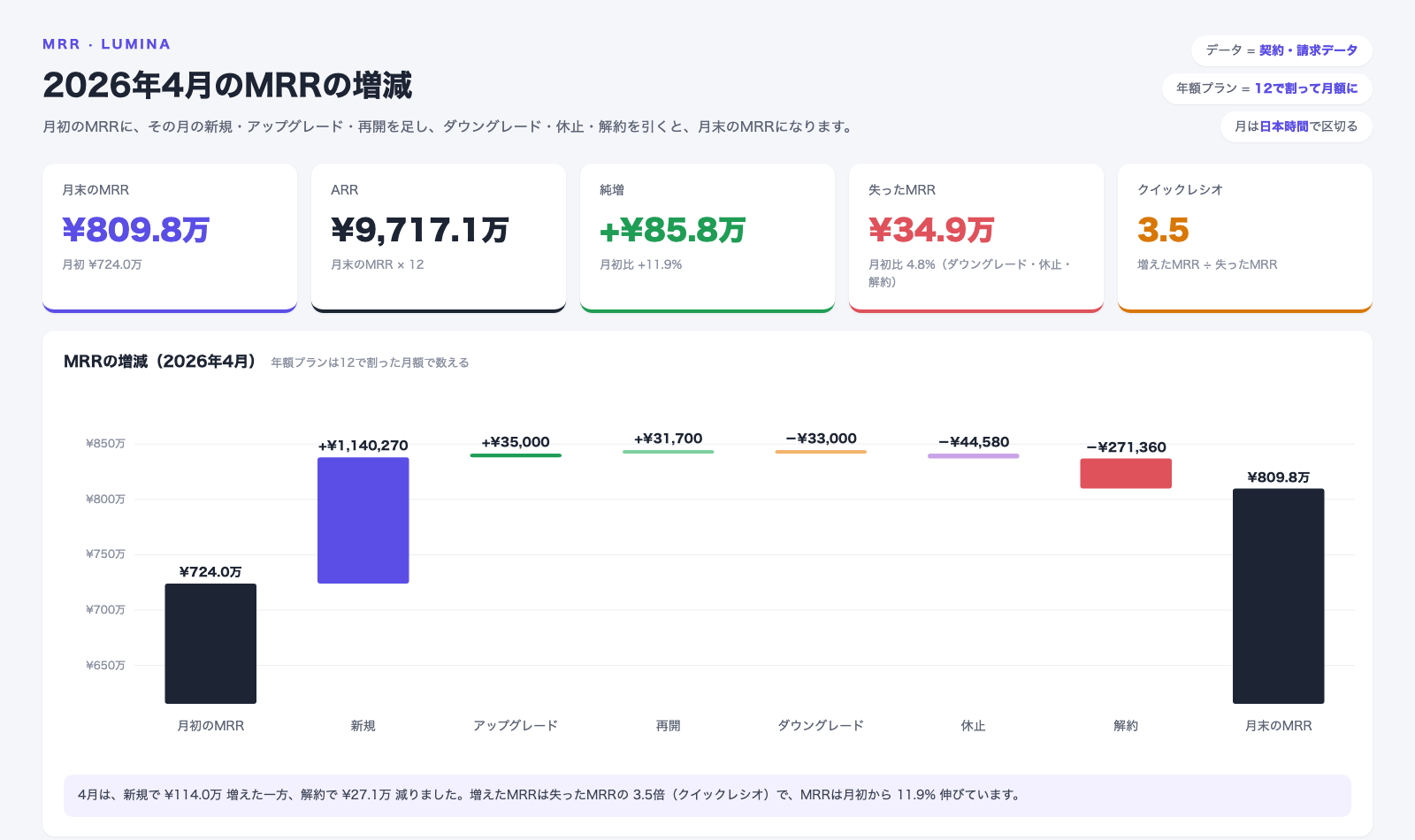Click the 月初 ¥724.0万 subtext
Viewport: 1415px width, 840px height.
pyautogui.click(x=102, y=264)
